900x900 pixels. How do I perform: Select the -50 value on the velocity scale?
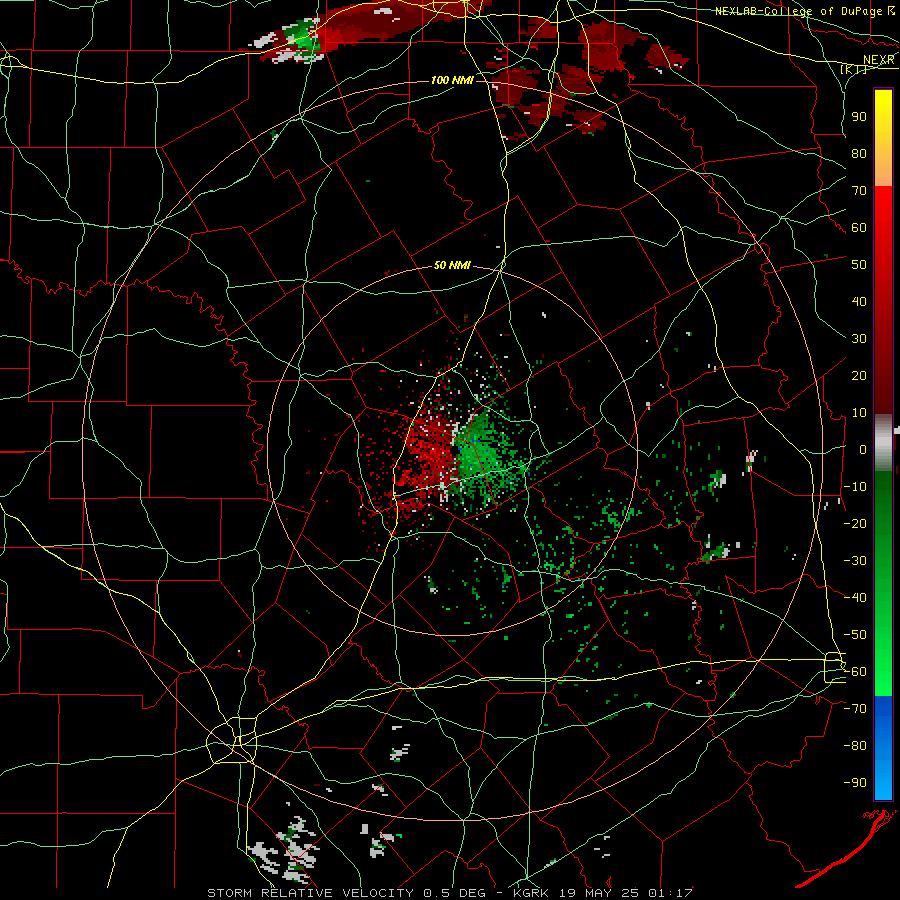(855, 635)
